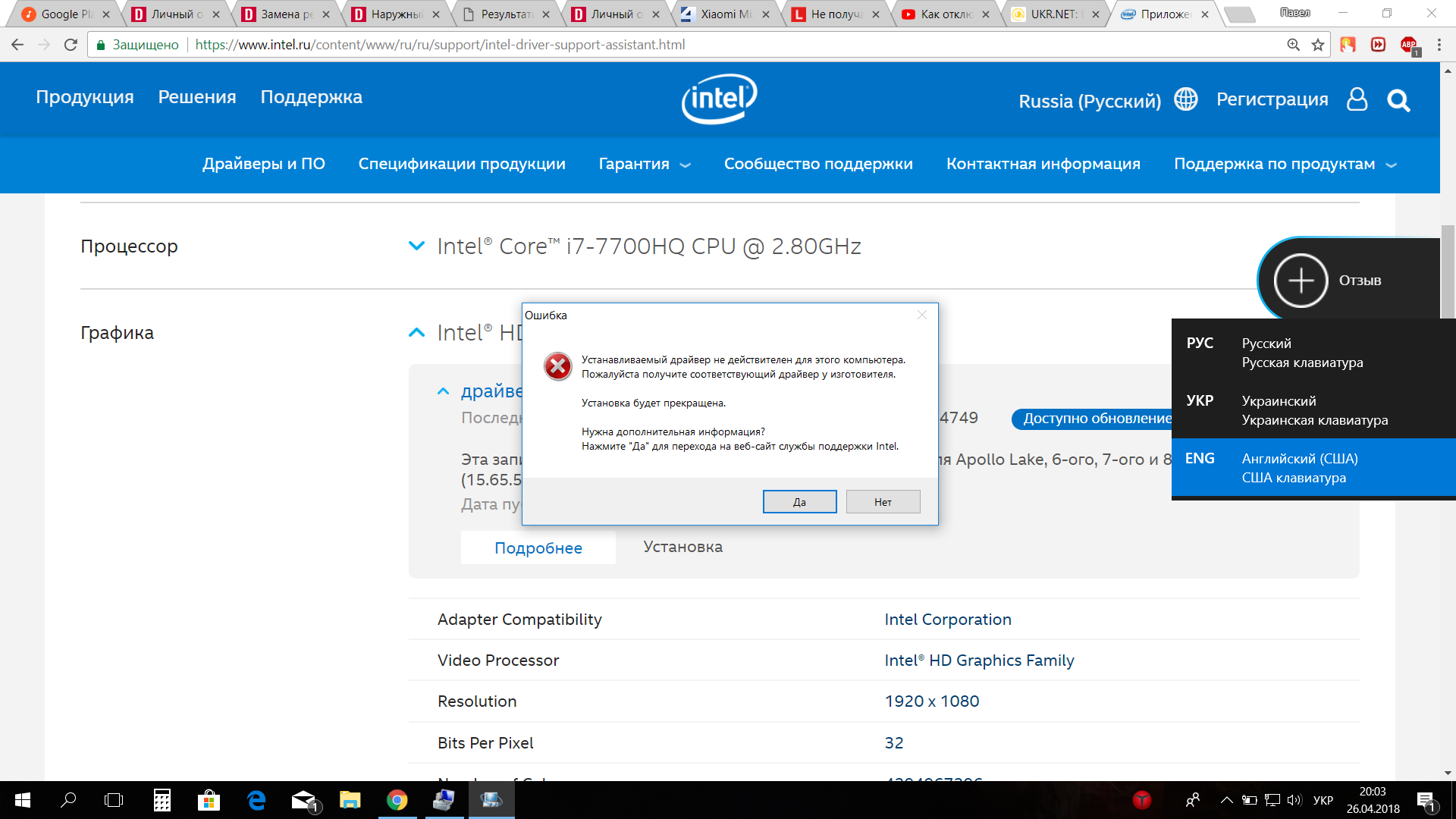Viewport: 1456px width, 819px height.
Task: Switch to Google Play tab
Action: click(x=65, y=14)
